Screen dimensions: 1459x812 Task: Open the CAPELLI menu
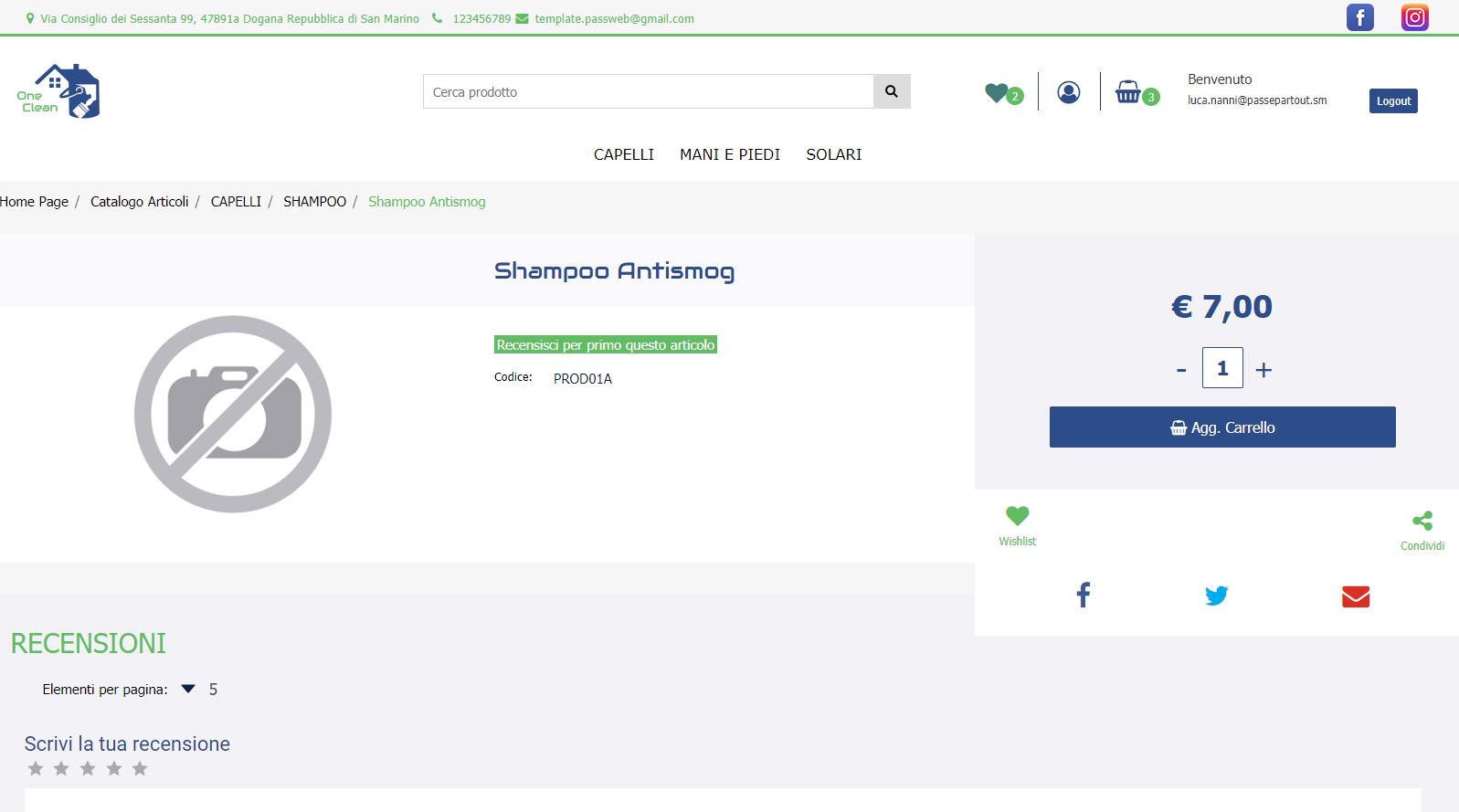(x=624, y=154)
